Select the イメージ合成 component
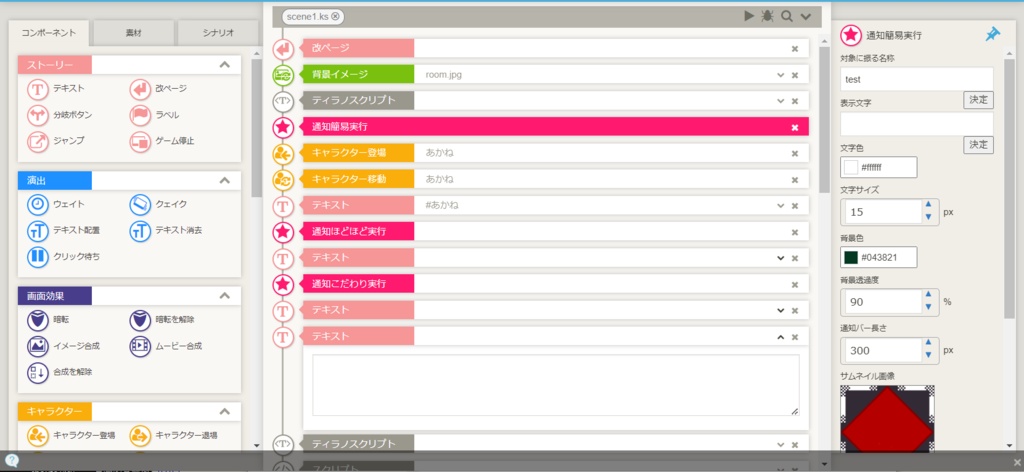1024x472 pixels. pyautogui.click(x=63, y=346)
